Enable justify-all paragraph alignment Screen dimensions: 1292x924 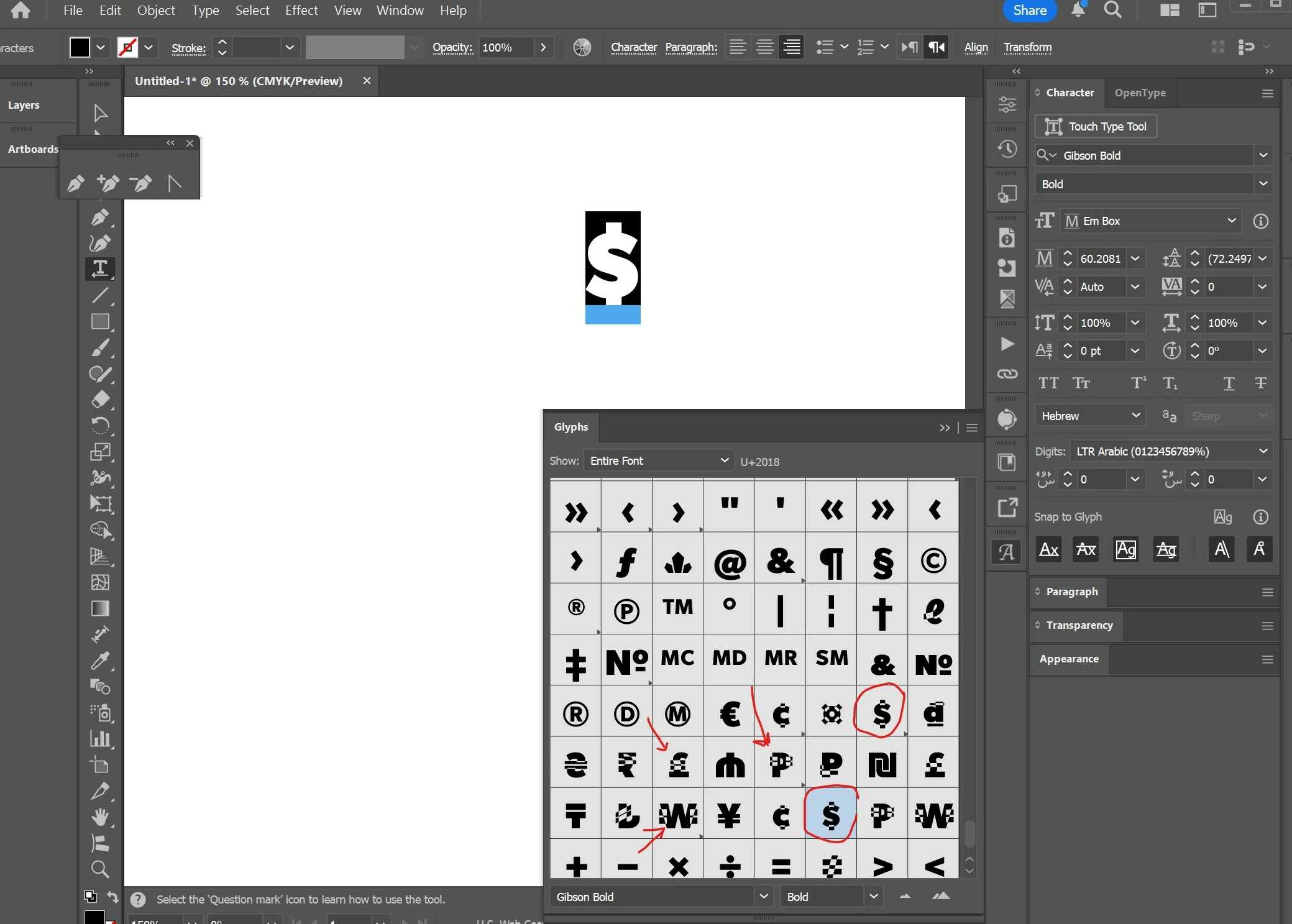[792, 47]
